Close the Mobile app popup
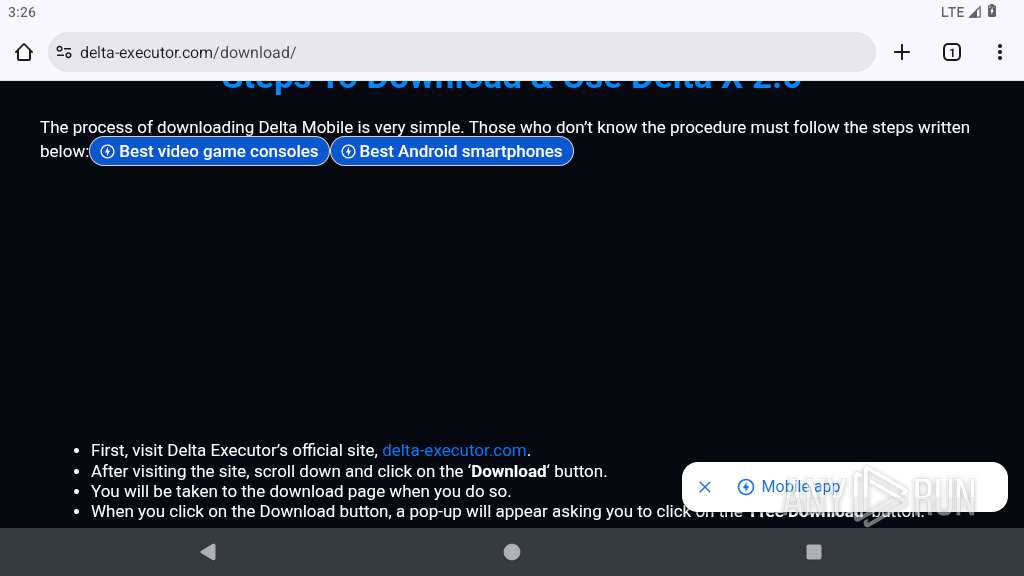The height and width of the screenshot is (576, 1024). pos(705,487)
